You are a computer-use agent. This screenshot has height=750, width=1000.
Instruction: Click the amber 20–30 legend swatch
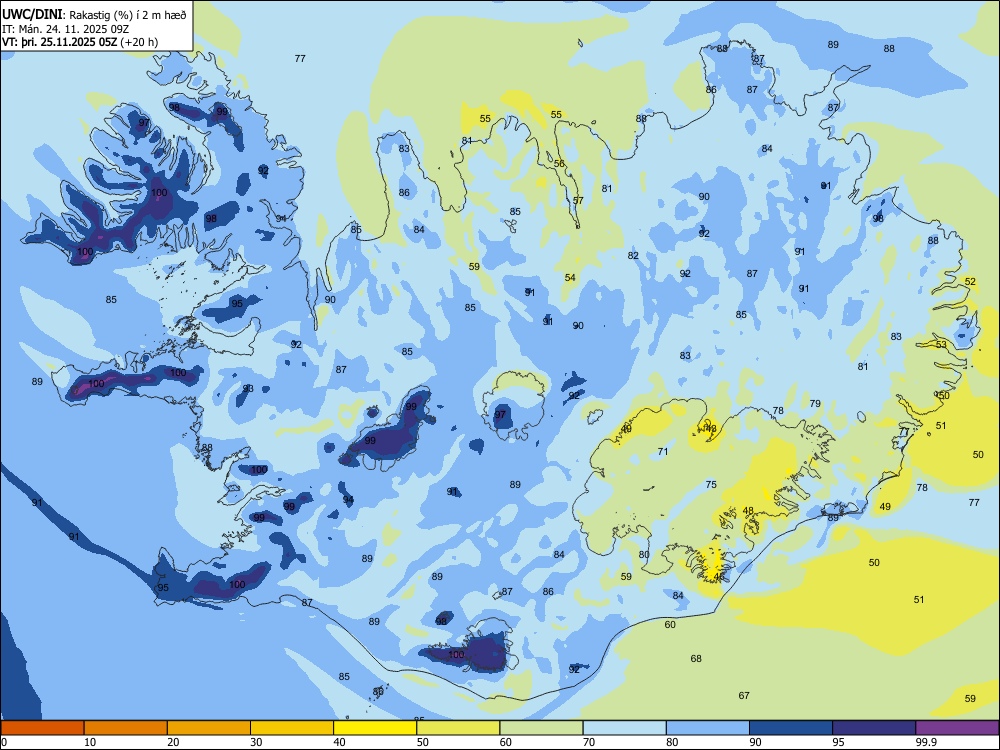[209, 728]
